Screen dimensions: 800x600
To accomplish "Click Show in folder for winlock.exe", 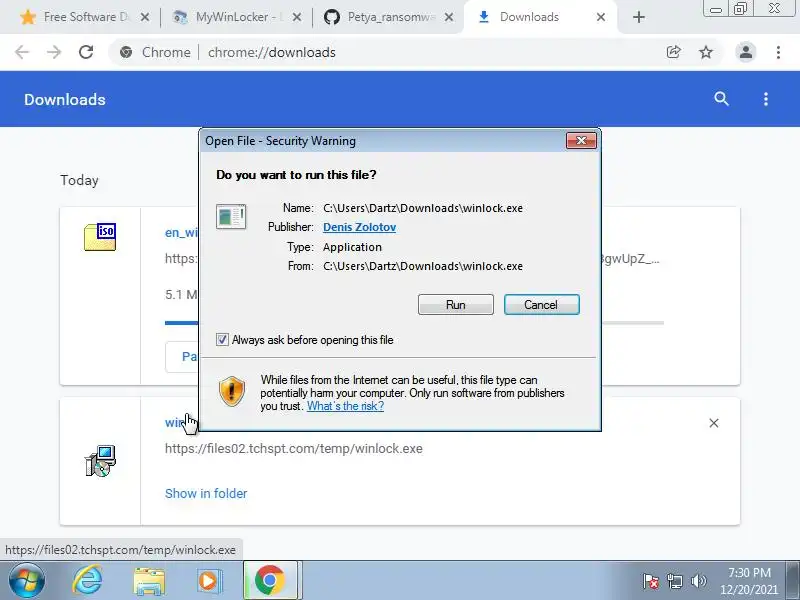I will pyautogui.click(x=206, y=493).
